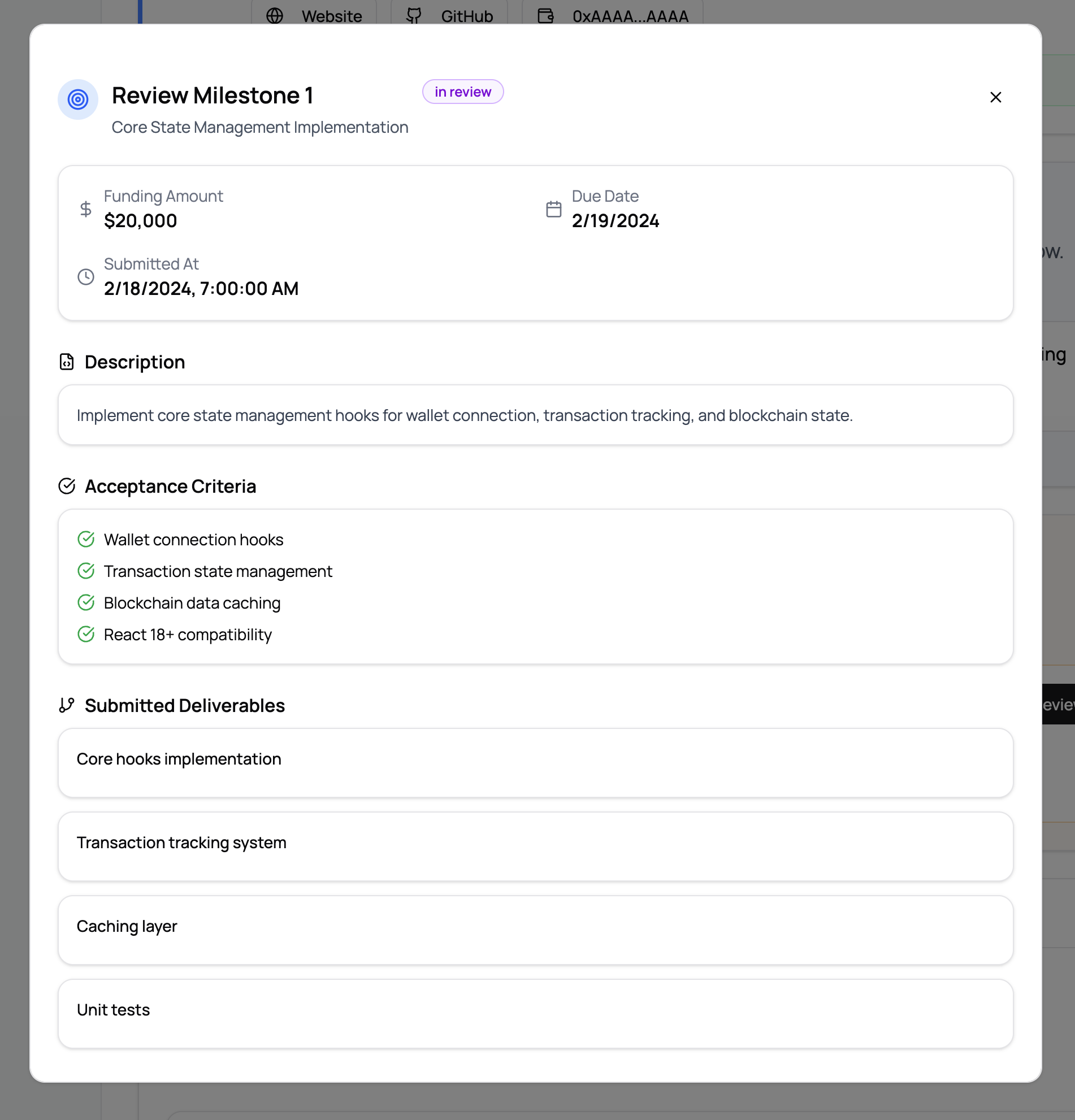The image size is (1075, 1120).
Task: Click the document icon next to Description
Action: (x=67, y=361)
